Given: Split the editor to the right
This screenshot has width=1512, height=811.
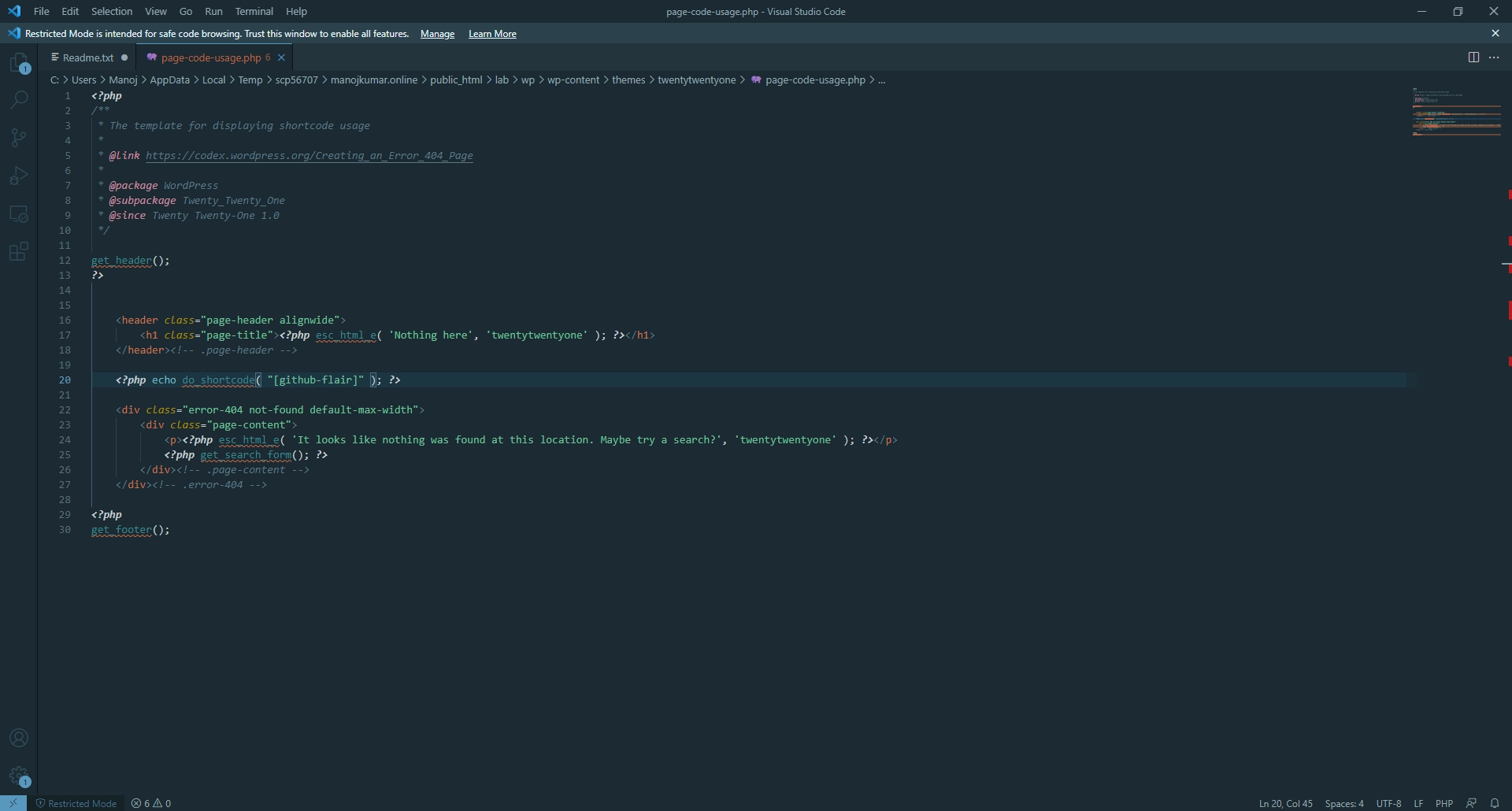Looking at the screenshot, I should pos(1473,57).
